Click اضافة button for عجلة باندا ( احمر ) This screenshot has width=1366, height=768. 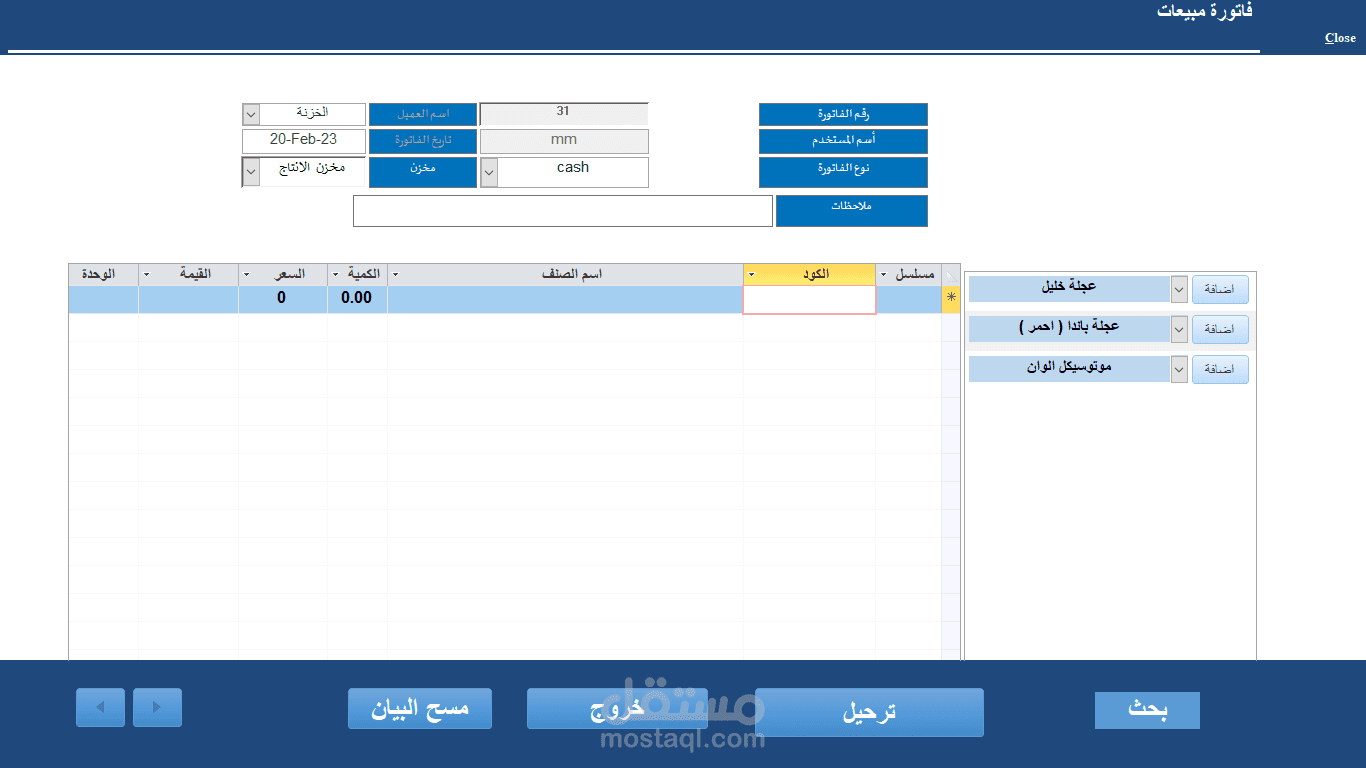tap(1220, 329)
